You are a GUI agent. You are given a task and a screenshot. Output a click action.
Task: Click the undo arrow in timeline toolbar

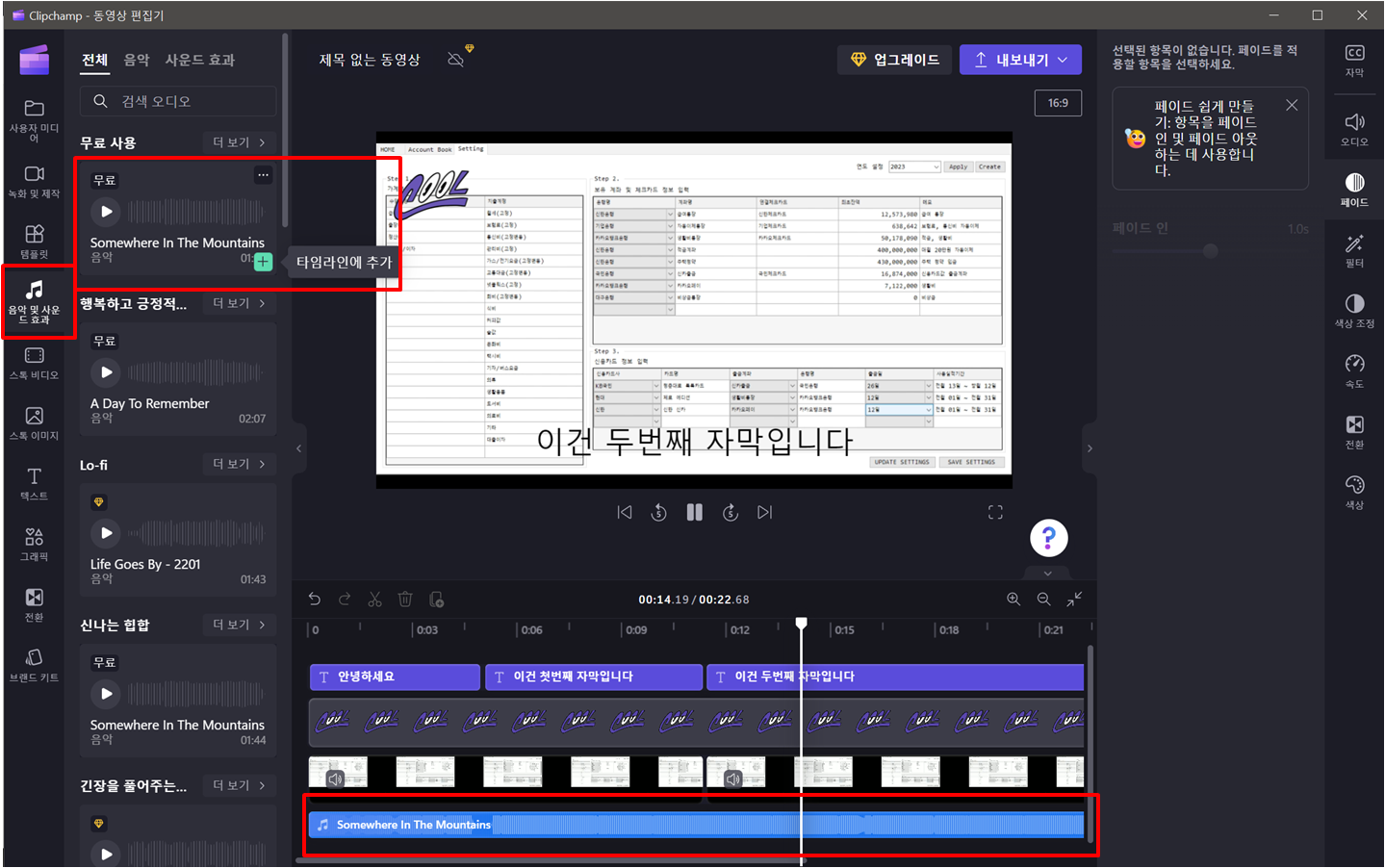point(315,599)
